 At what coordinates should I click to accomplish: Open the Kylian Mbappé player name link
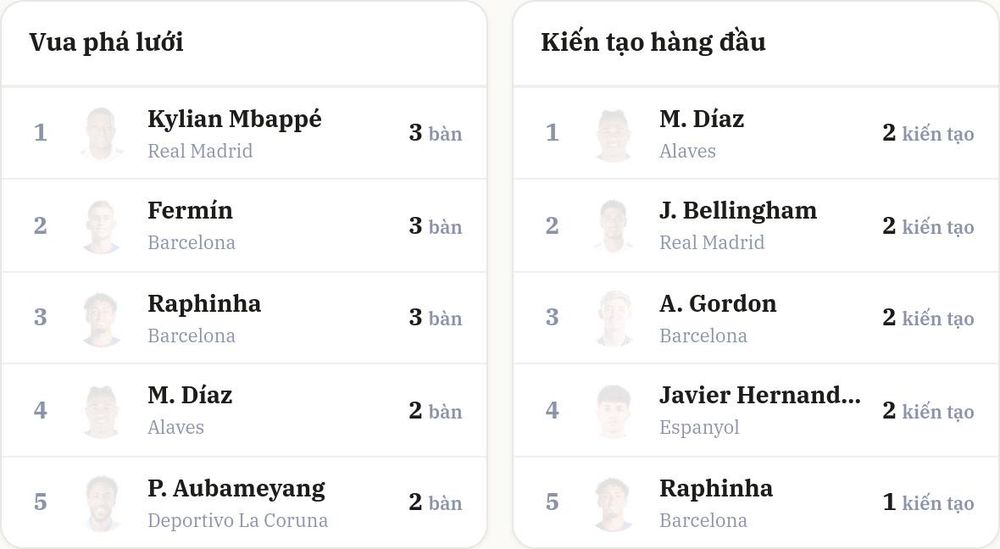pos(235,119)
